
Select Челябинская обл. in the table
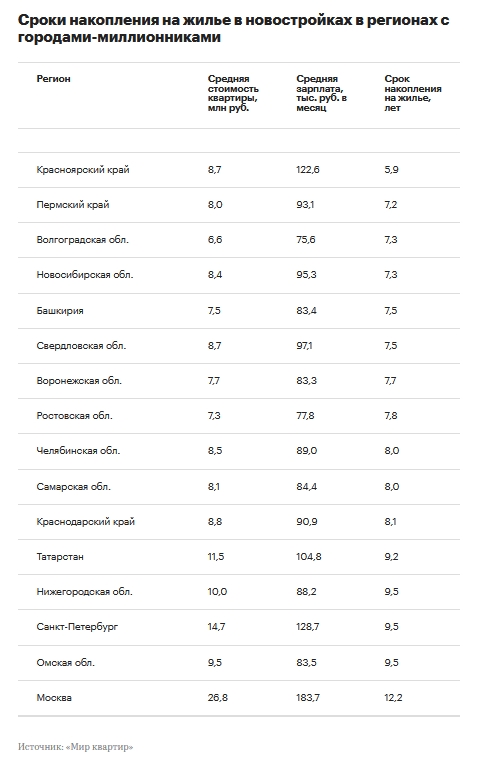pyautogui.click(x=78, y=451)
